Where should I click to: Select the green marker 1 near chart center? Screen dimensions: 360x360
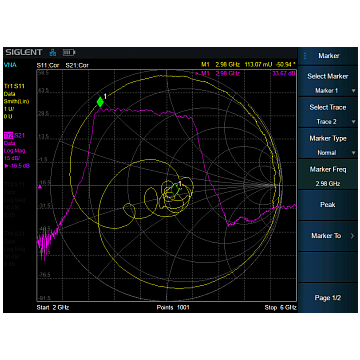click(175, 190)
